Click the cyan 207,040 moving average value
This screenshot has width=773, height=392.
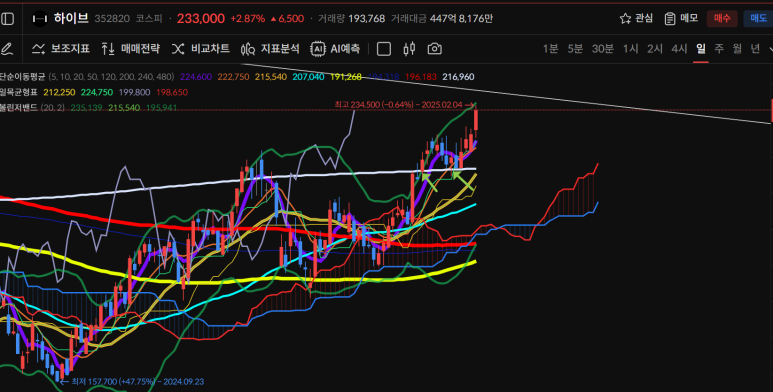coord(308,77)
